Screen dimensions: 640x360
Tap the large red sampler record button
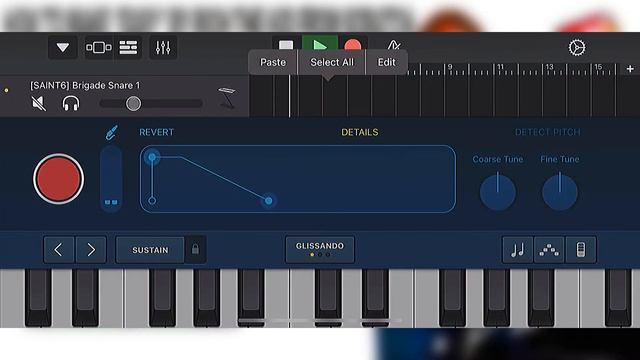[58, 179]
